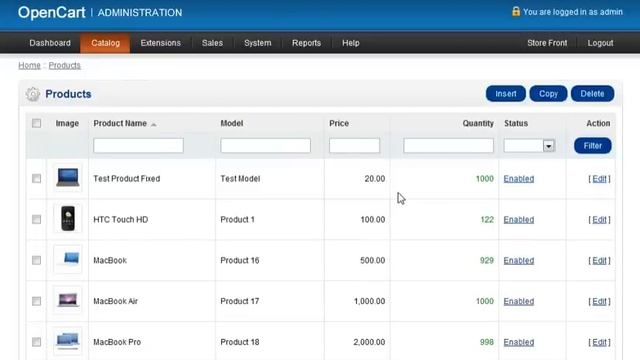Open the MacBook Pro product thumbnail
Viewport: 640px width, 360px height.
coord(68,341)
